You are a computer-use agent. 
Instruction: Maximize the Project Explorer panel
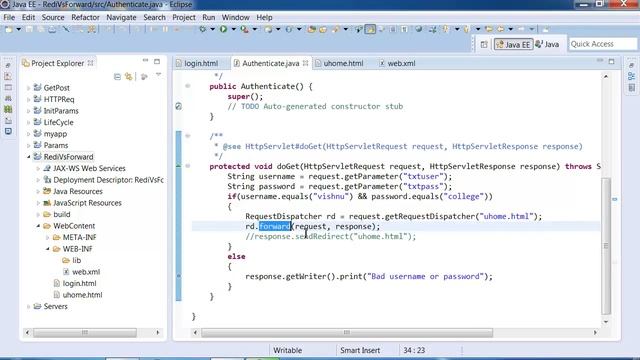(x=157, y=61)
